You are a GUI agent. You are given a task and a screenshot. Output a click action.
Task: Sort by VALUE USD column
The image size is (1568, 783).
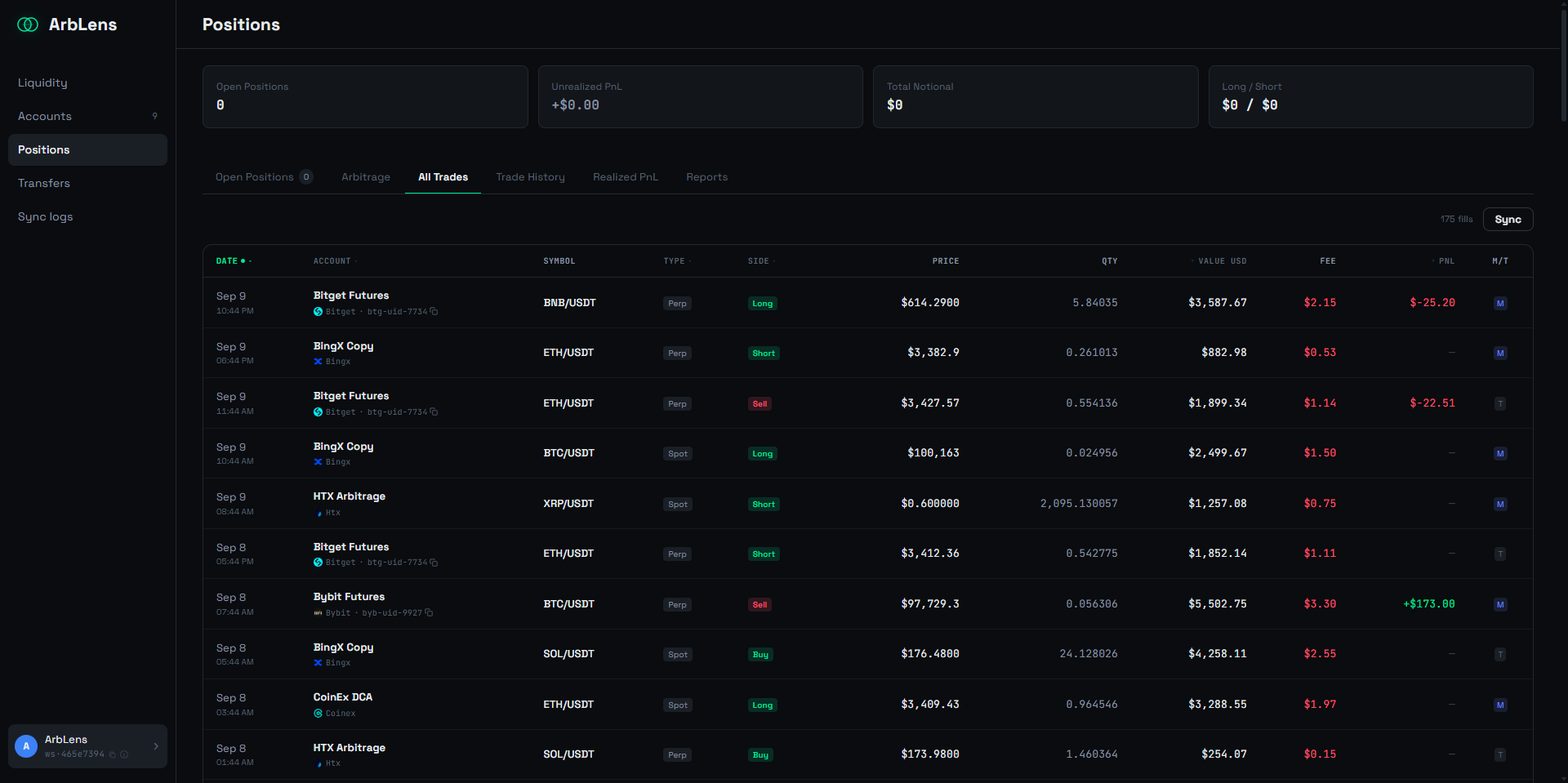1219,261
